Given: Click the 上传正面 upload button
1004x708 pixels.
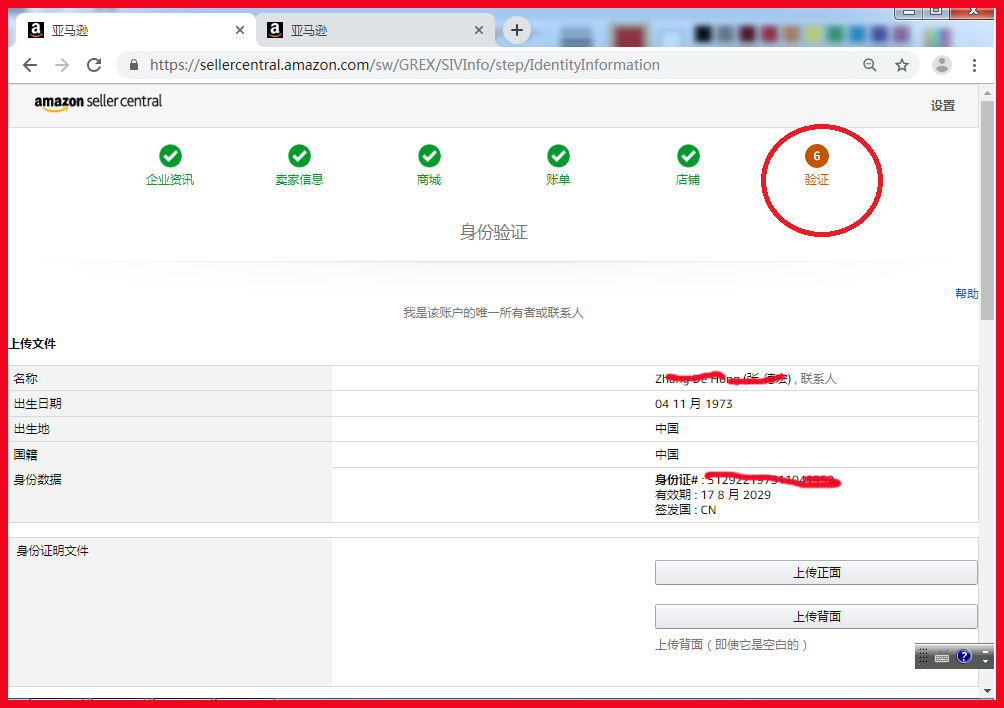Looking at the screenshot, I should pyautogui.click(x=816, y=572).
